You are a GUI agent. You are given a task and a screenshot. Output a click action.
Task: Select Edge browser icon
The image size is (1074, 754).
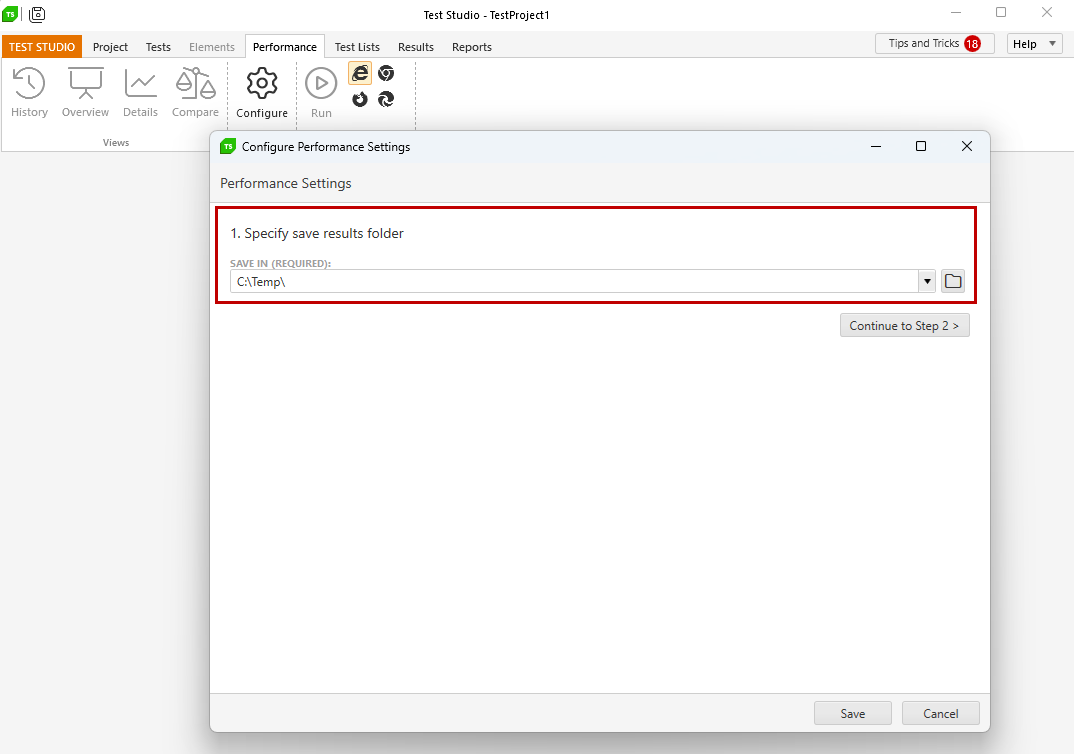tap(386, 99)
